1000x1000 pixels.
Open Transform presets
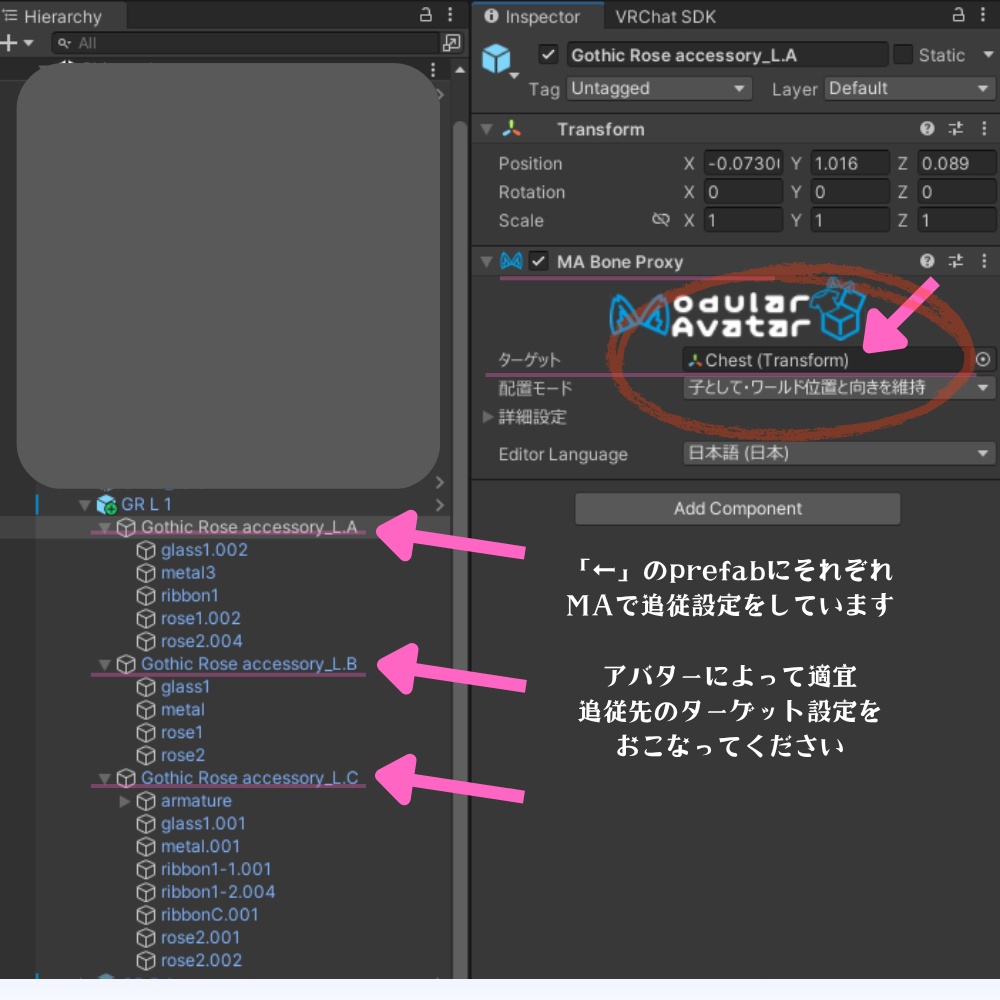(955, 129)
